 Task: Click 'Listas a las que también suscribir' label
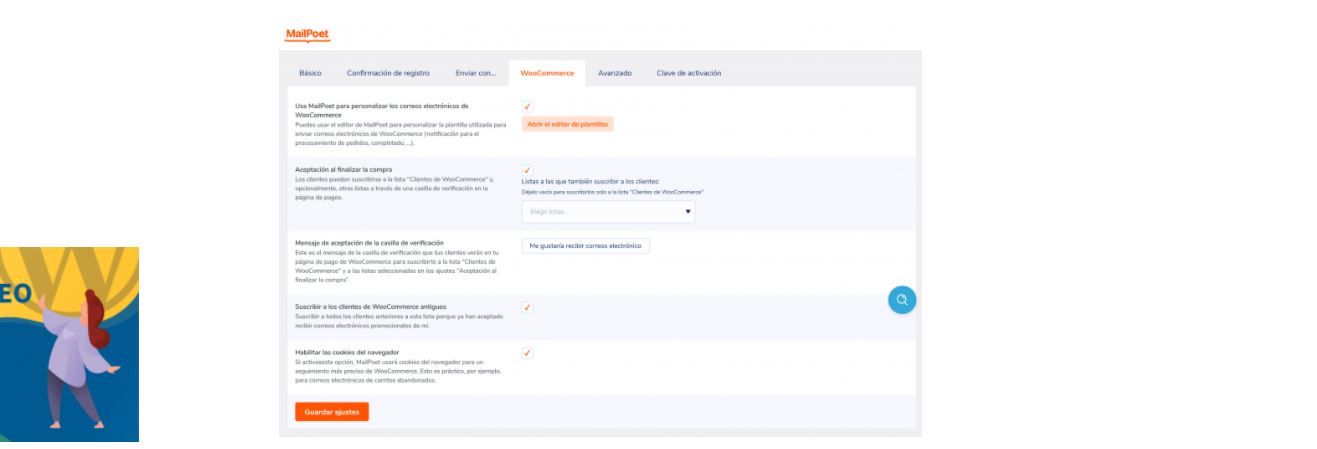(x=591, y=181)
